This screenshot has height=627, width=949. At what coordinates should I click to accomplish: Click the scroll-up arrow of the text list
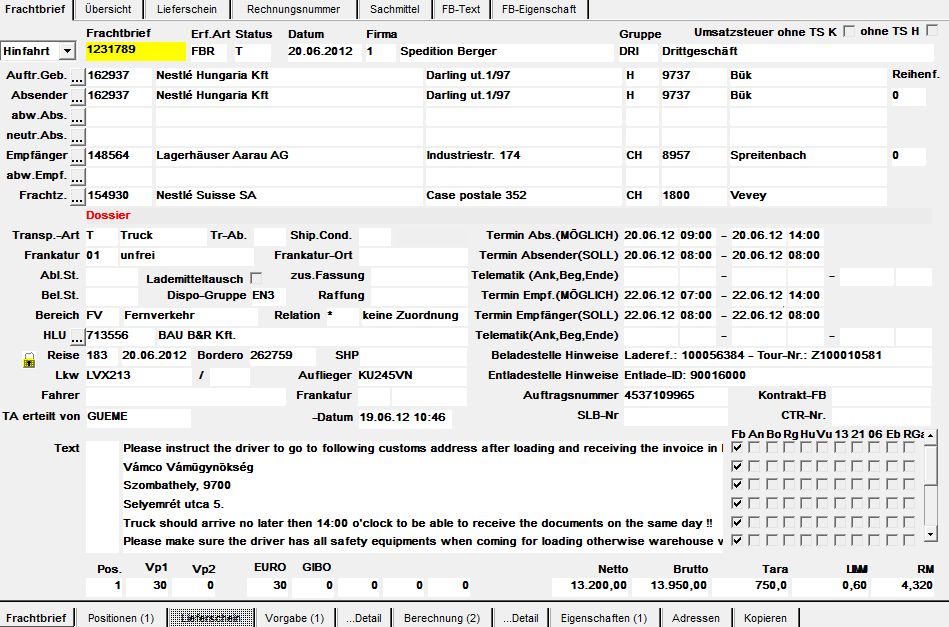click(x=931, y=435)
